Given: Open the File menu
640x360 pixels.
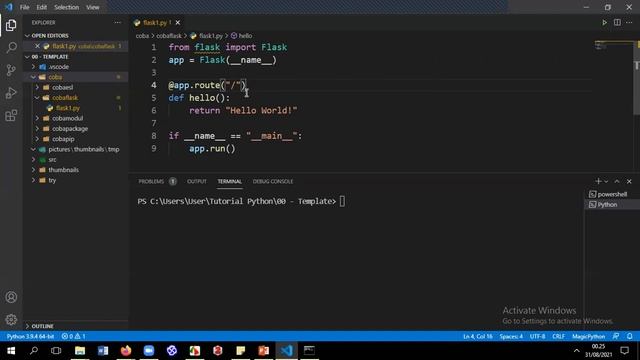Looking at the screenshot, I should tap(24, 7).
